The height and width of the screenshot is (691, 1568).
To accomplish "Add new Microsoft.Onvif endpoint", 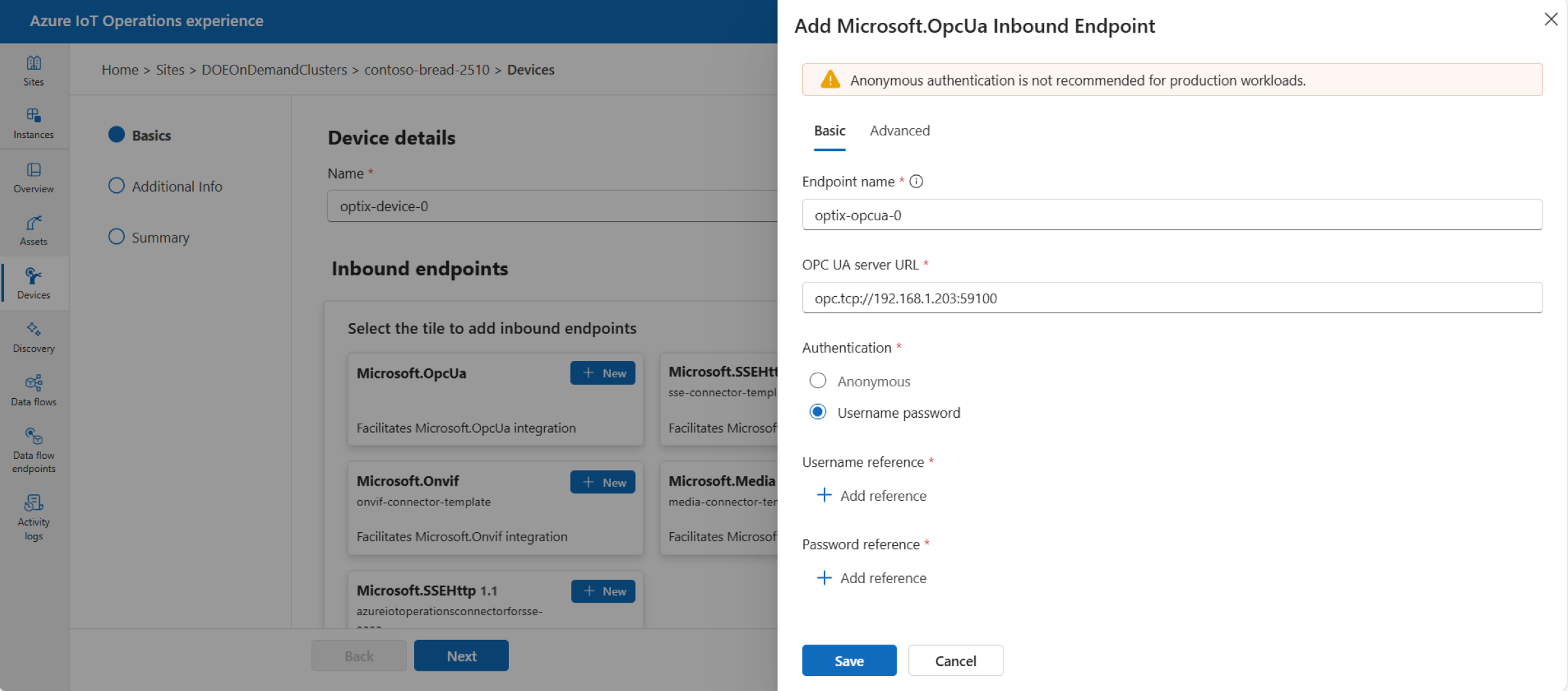I will click(602, 482).
